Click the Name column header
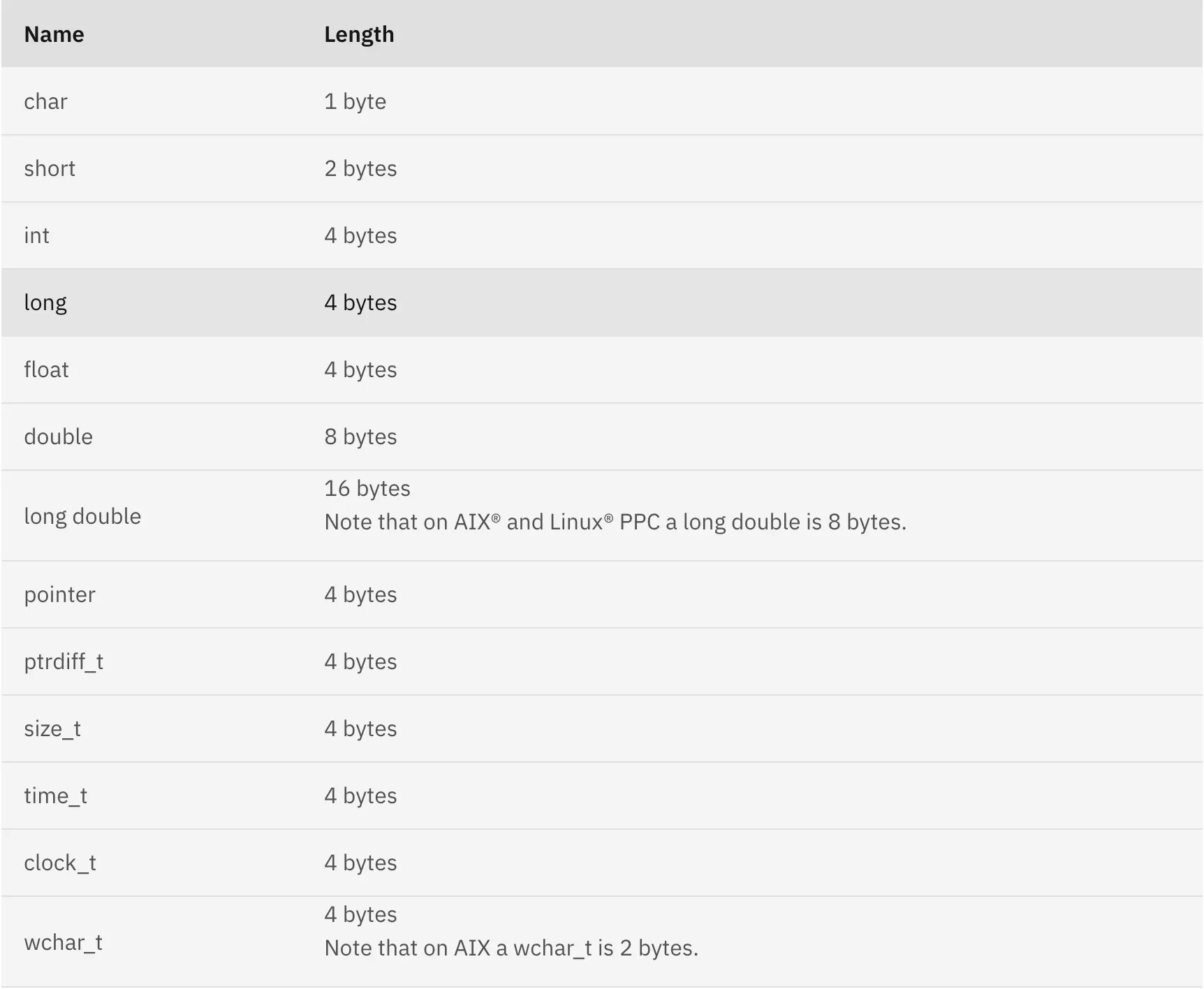Image resolution: width=1204 pixels, height=989 pixels. [54, 34]
